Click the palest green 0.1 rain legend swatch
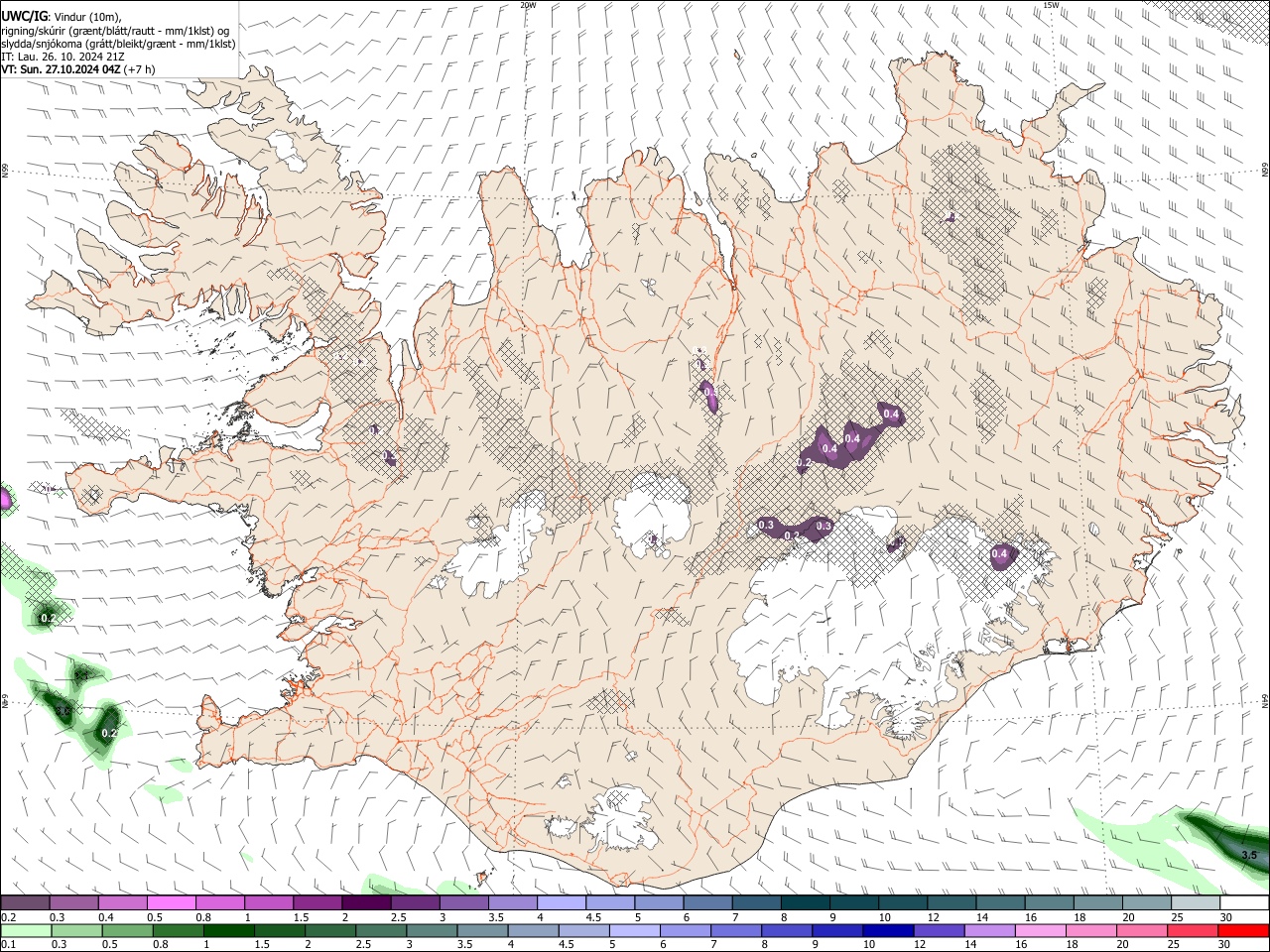Viewport: 1270px width, 952px height. (26, 930)
